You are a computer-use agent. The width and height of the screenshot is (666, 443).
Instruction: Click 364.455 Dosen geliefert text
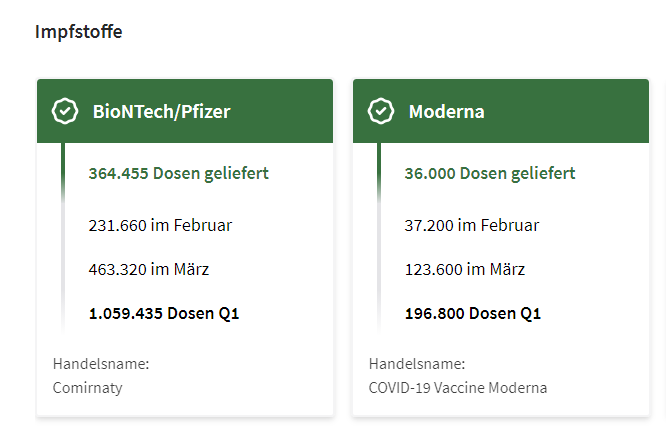[x=178, y=173]
